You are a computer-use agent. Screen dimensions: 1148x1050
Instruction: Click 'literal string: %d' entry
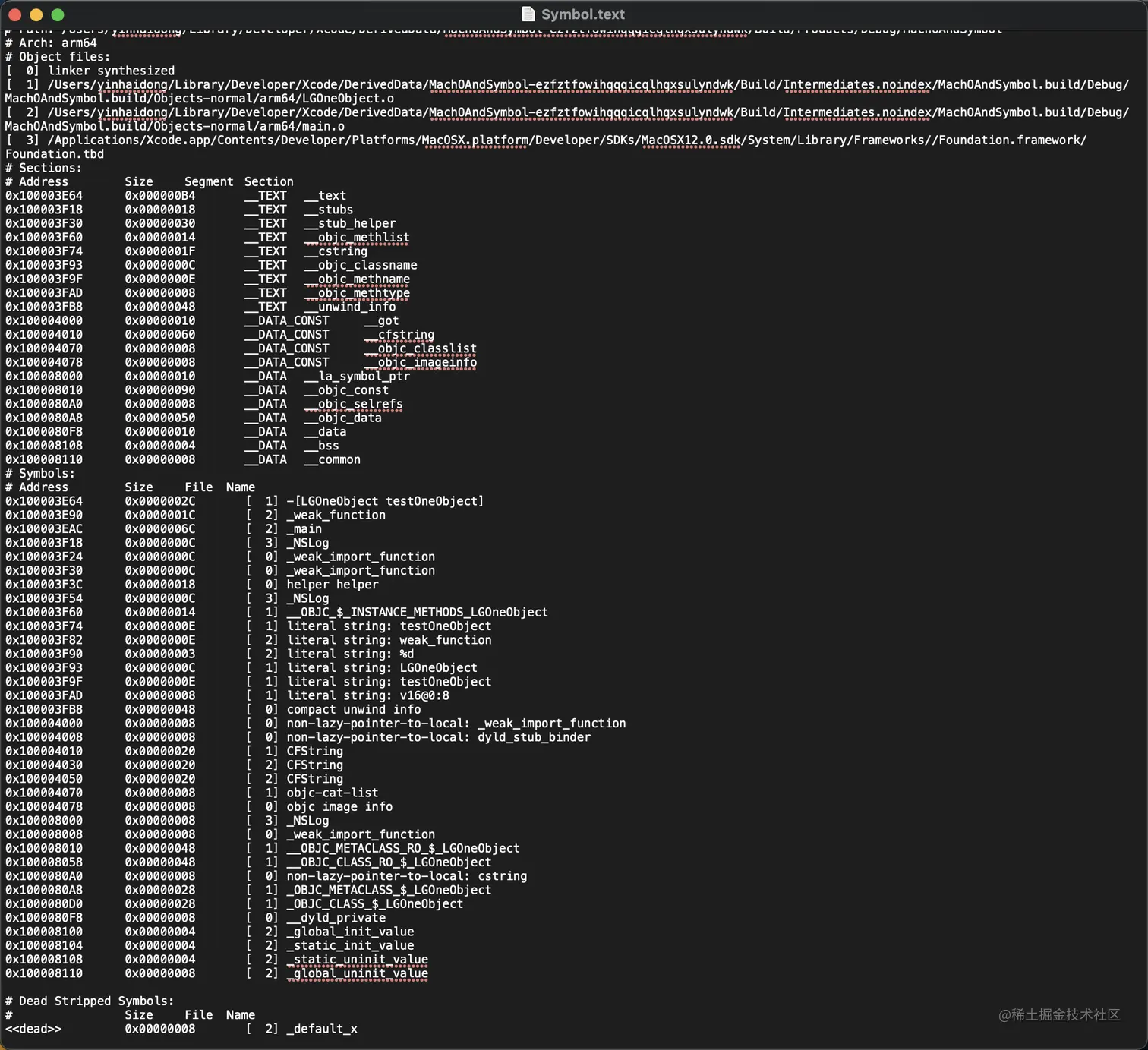(351, 654)
